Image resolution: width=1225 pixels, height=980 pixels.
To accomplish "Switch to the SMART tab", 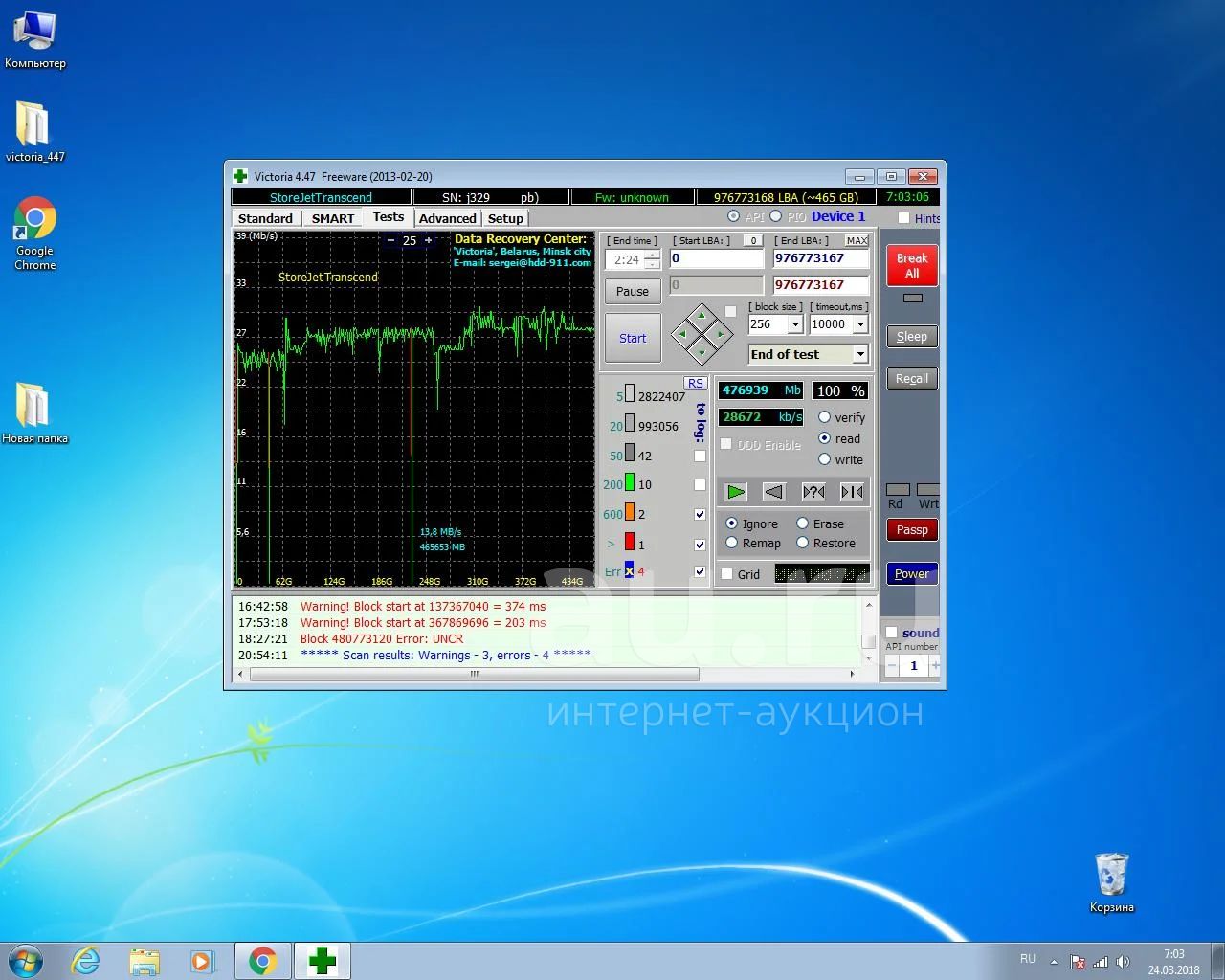I will (x=333, y=218).
